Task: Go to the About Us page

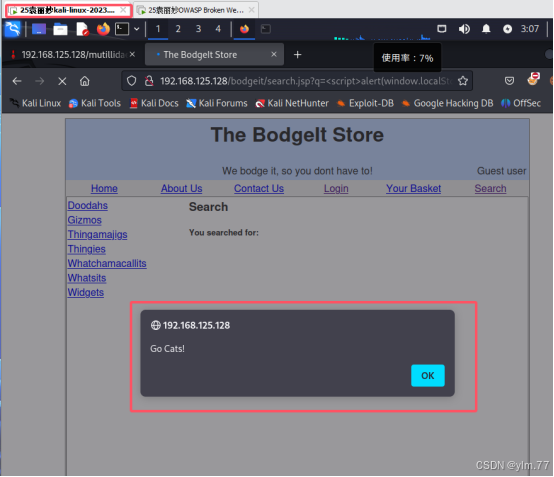Action: click(182, 189)
